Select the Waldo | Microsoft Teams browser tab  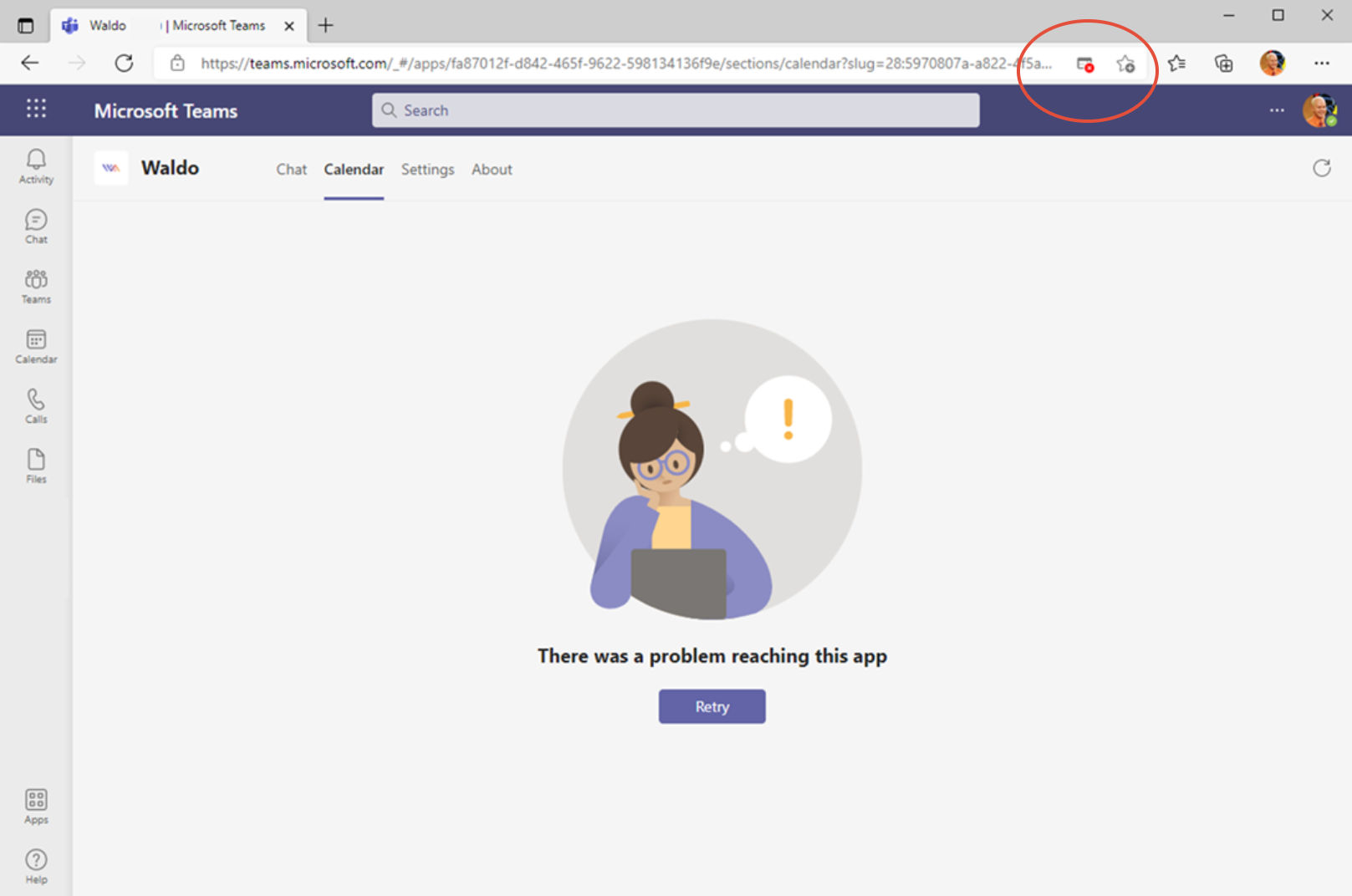[x=178, y=26]
